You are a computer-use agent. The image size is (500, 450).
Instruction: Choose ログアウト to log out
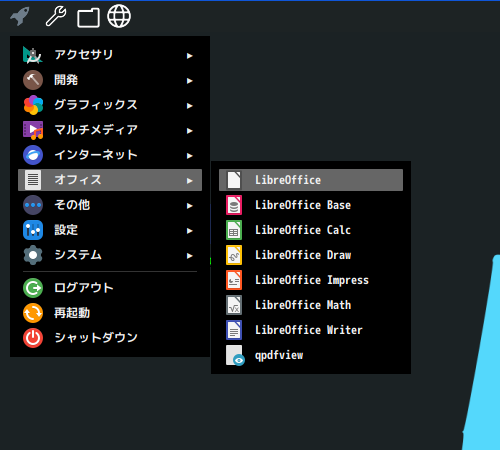110,288
